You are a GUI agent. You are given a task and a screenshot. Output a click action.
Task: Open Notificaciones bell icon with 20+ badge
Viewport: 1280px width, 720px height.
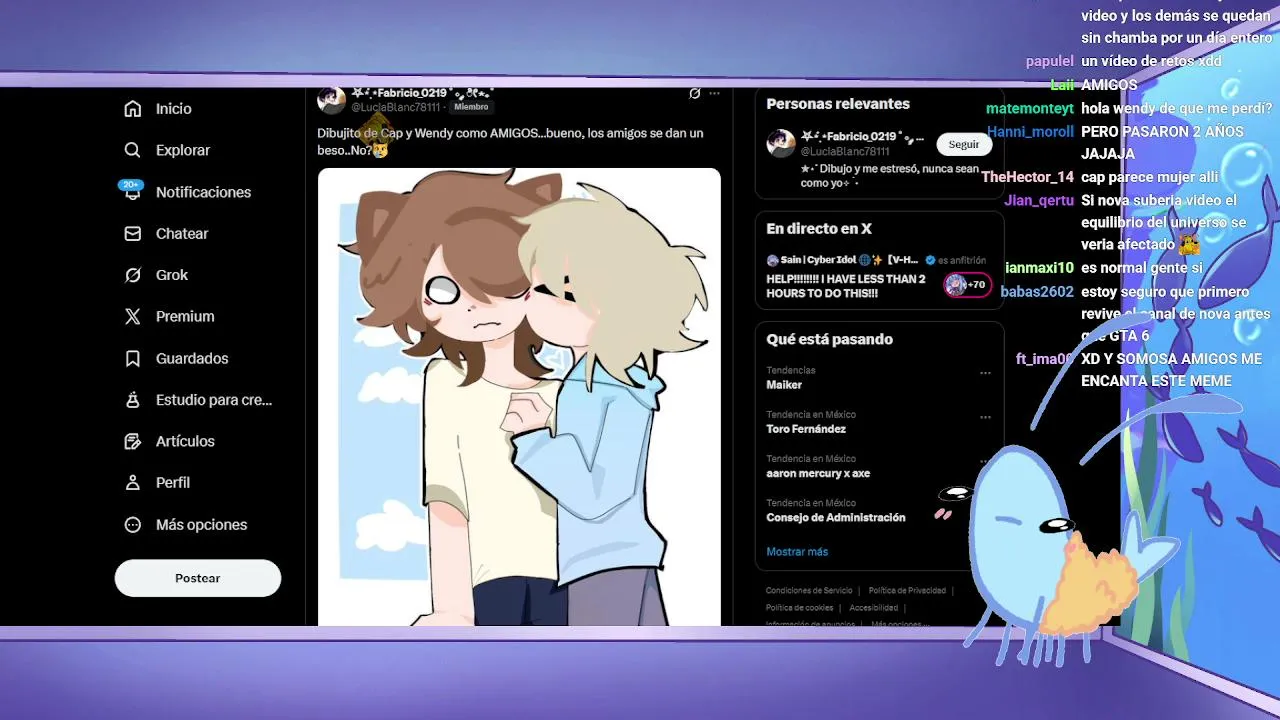(132, 191)
